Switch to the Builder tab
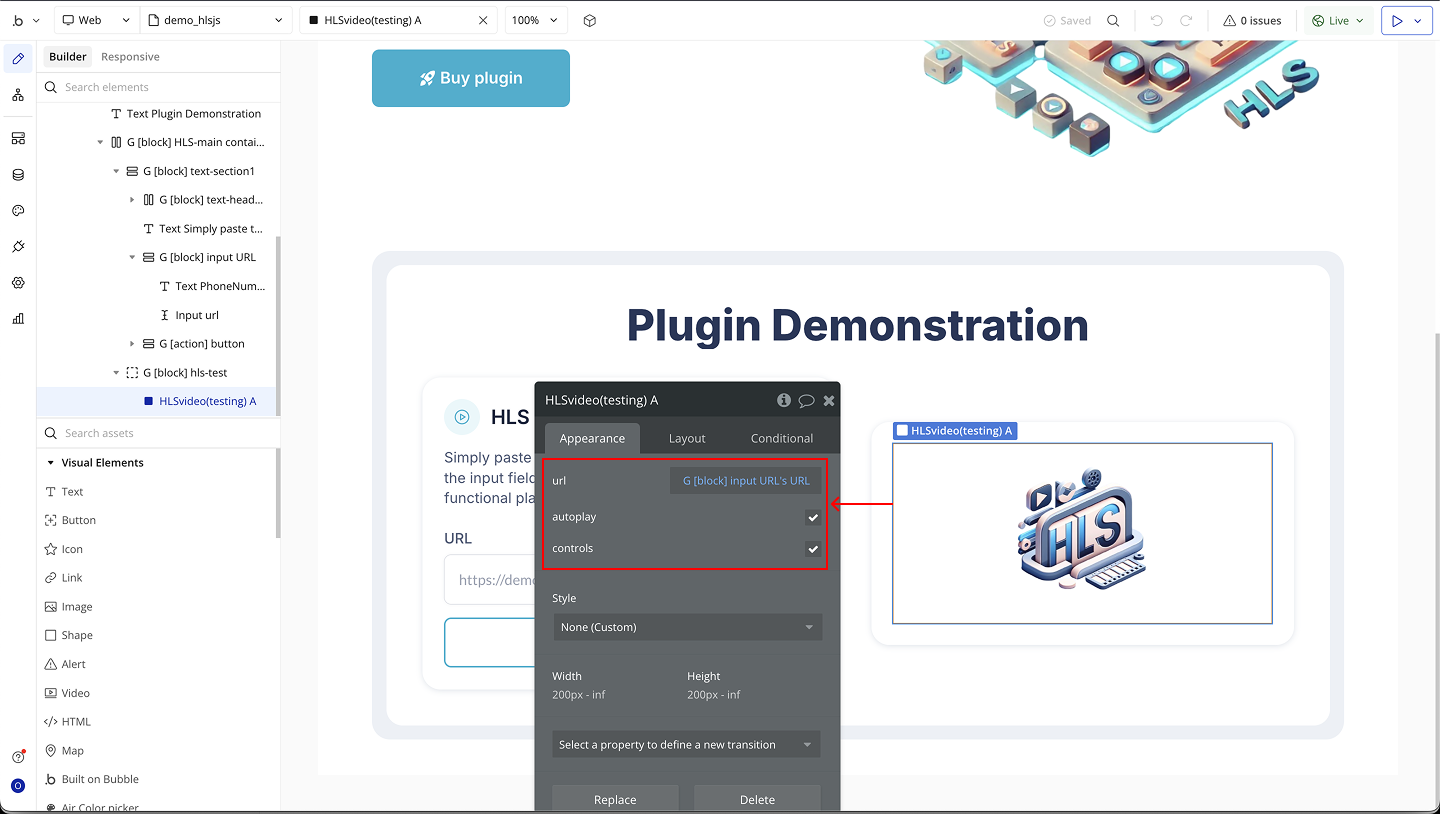Screen dimensions: 1440x814 point(68,57)
